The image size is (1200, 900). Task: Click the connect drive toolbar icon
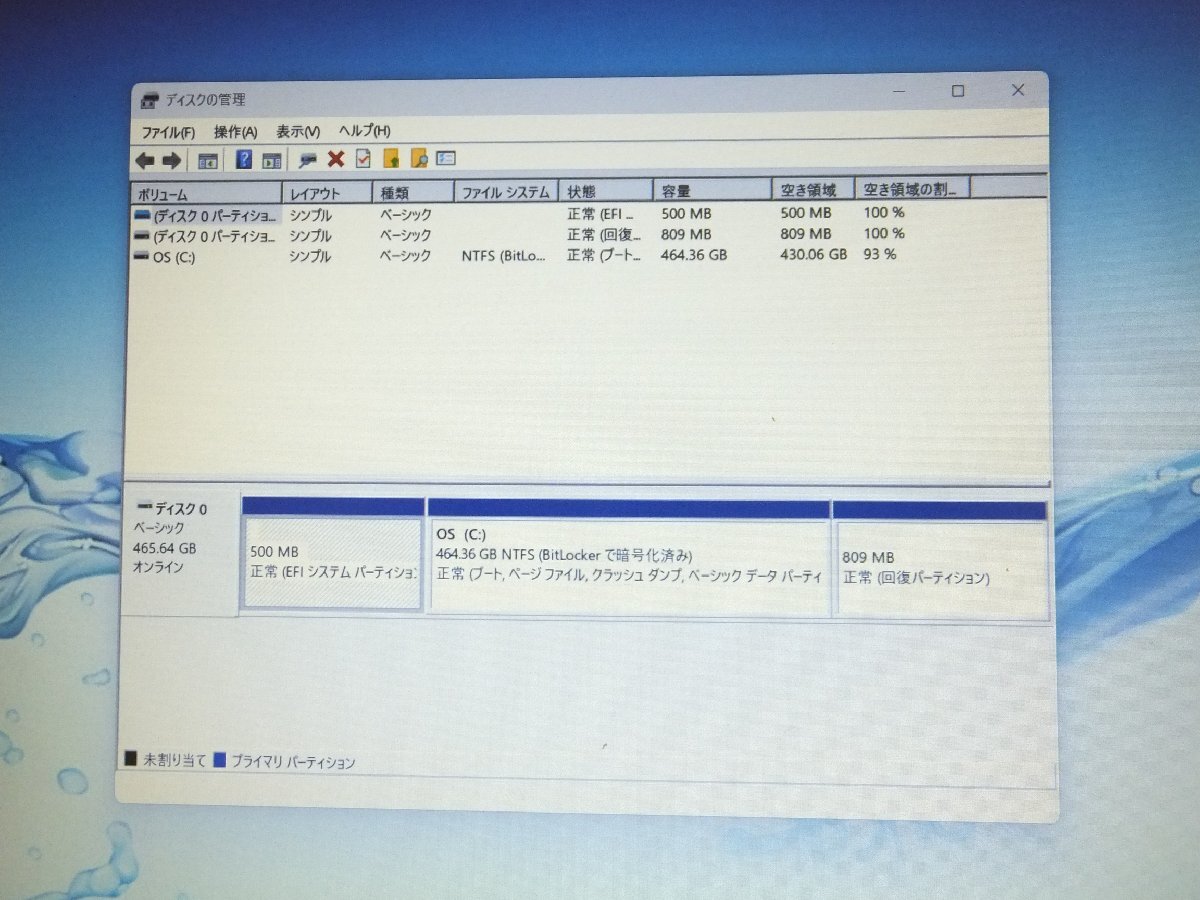tap(308, 159)
